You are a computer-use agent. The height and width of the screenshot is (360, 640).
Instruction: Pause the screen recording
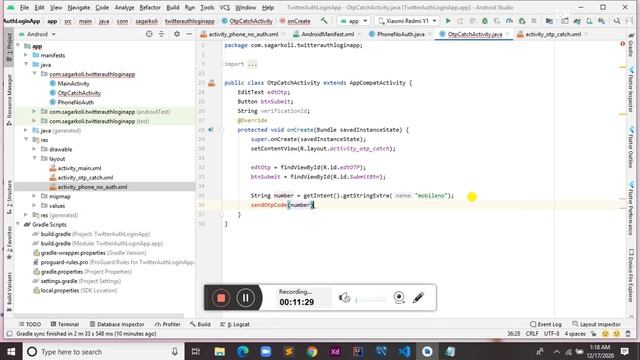[245, 298]
